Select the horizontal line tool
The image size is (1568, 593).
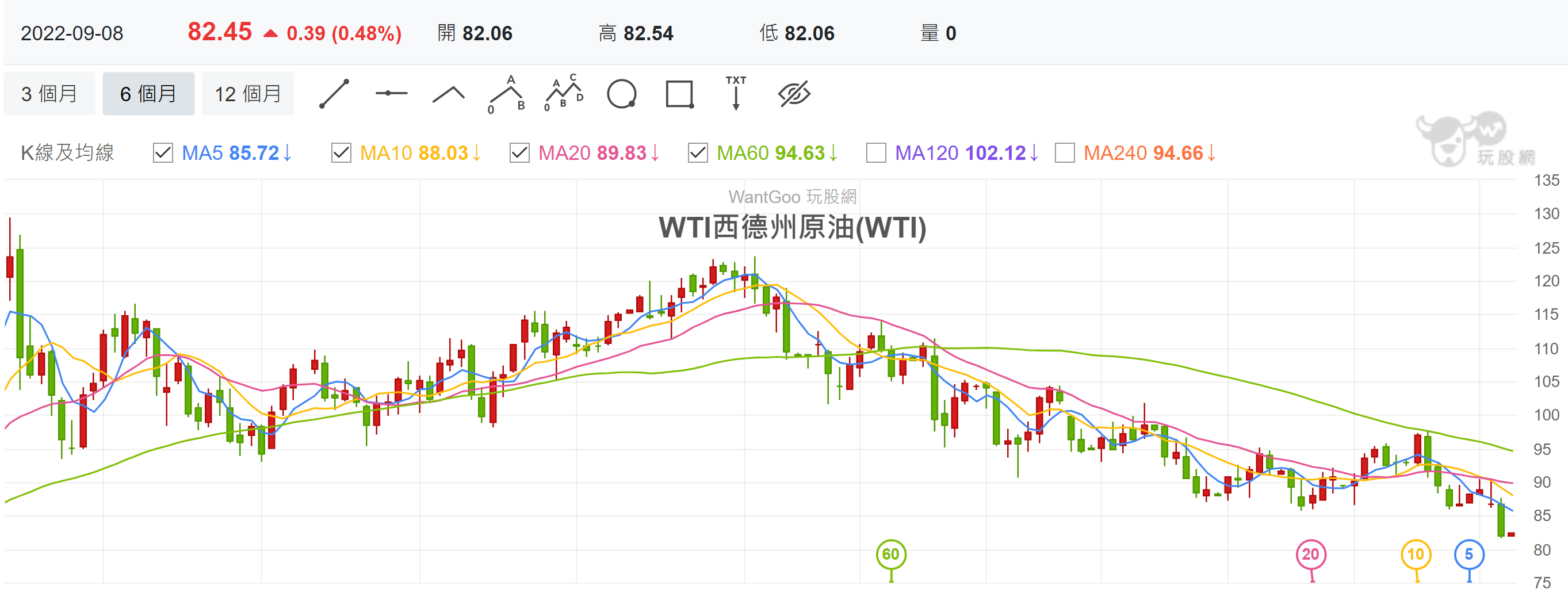point(391,94)
